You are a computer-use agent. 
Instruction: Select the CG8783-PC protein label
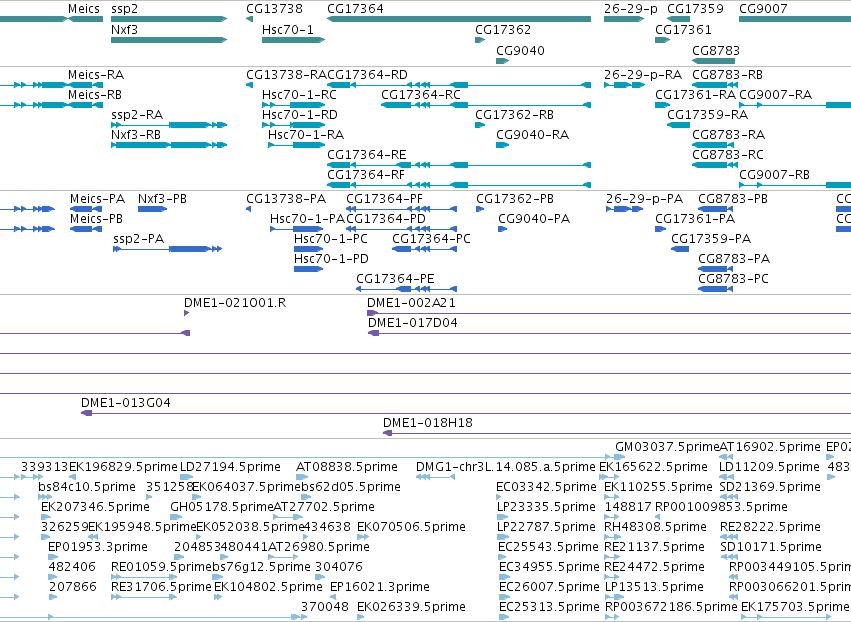[733, 278]
